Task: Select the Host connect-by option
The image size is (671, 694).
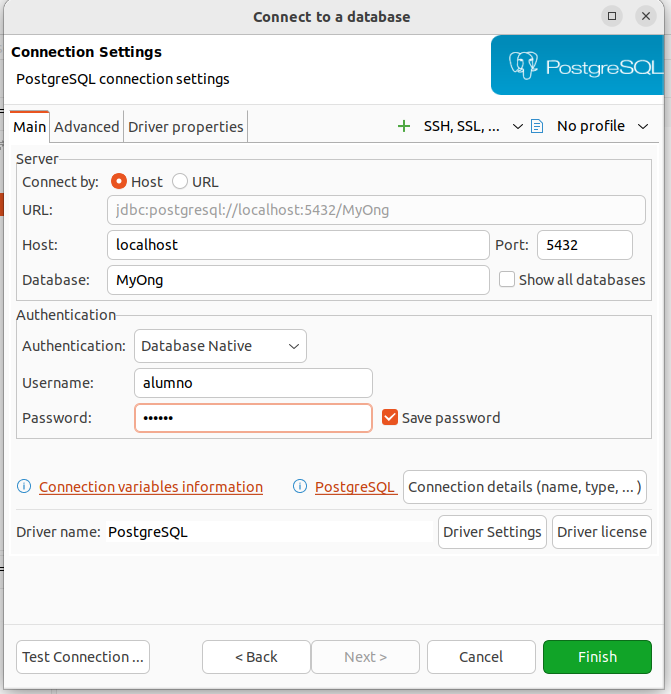Action: click(x=119, y=182)
